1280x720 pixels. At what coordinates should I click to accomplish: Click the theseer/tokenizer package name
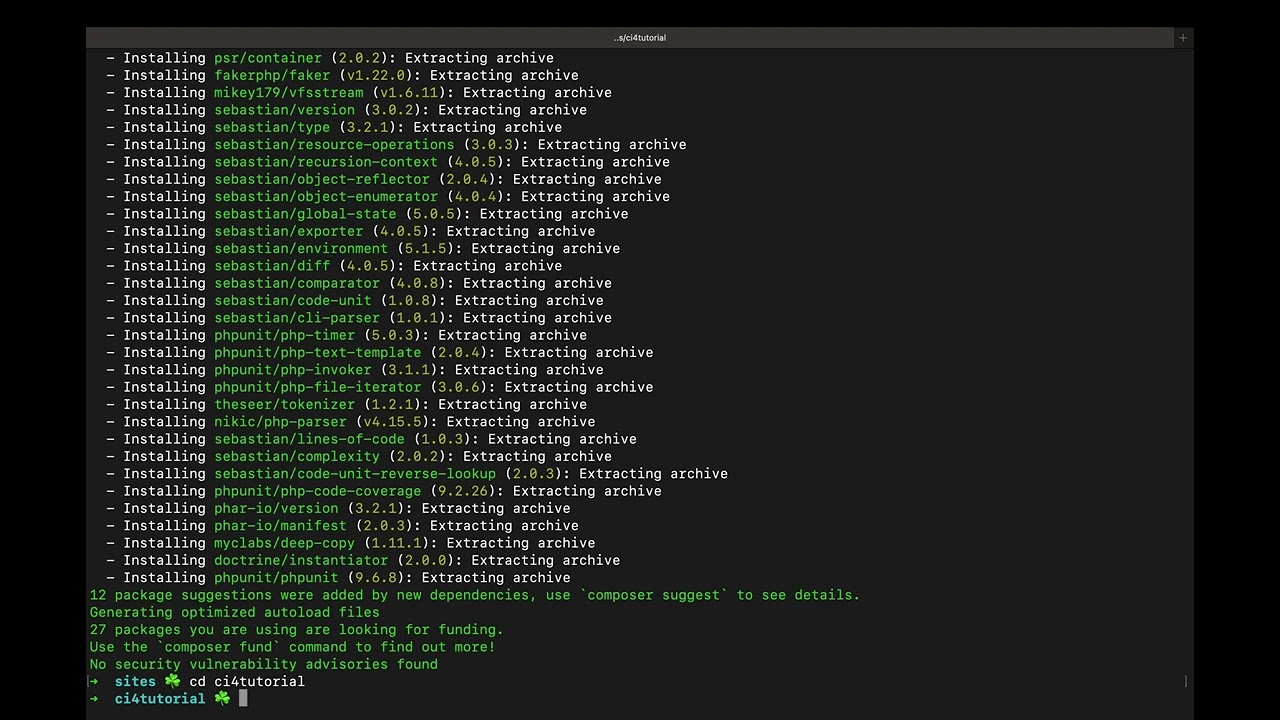(285, 404)
